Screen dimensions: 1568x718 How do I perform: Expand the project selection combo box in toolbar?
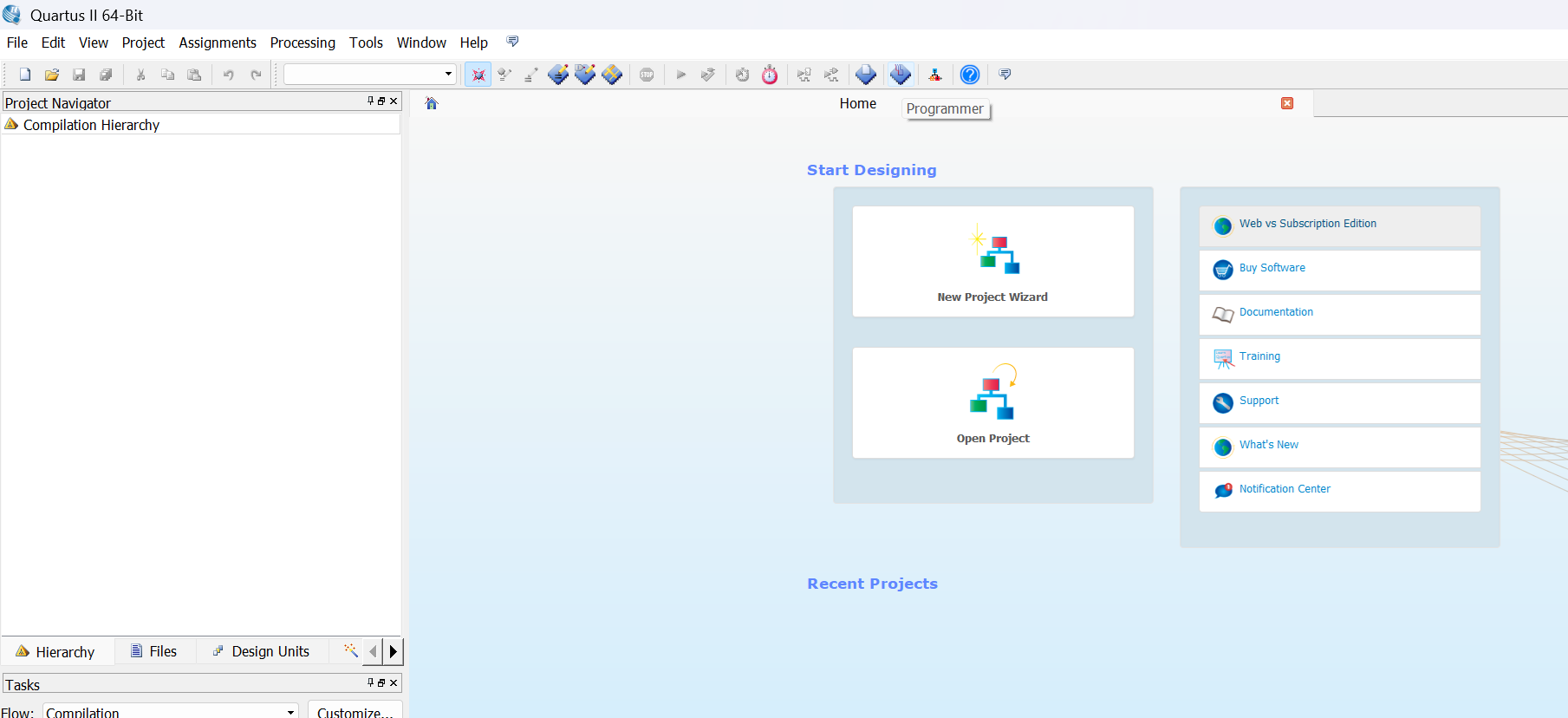(x=448, y=75)
